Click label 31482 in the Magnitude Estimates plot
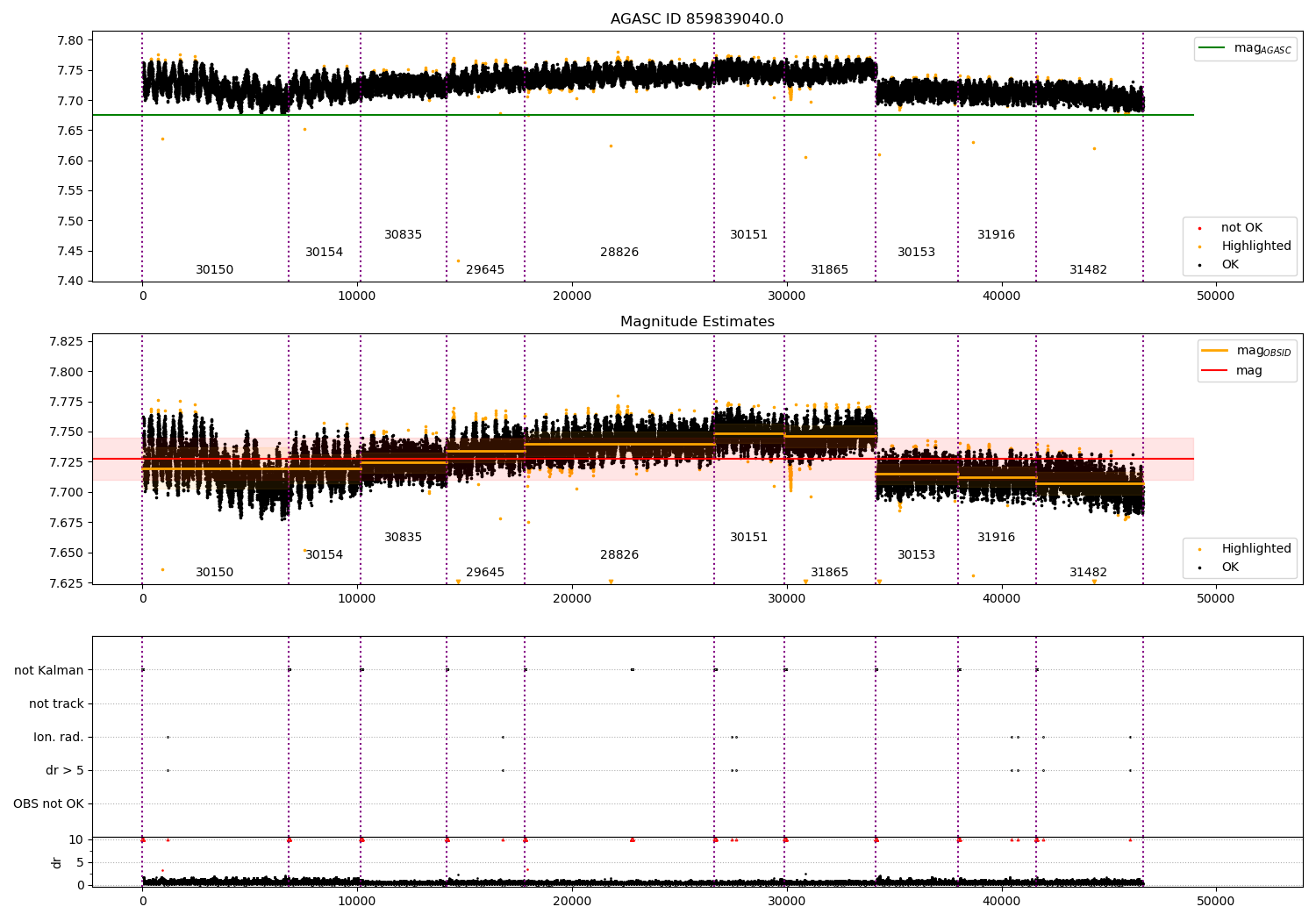 [1088, 573]
